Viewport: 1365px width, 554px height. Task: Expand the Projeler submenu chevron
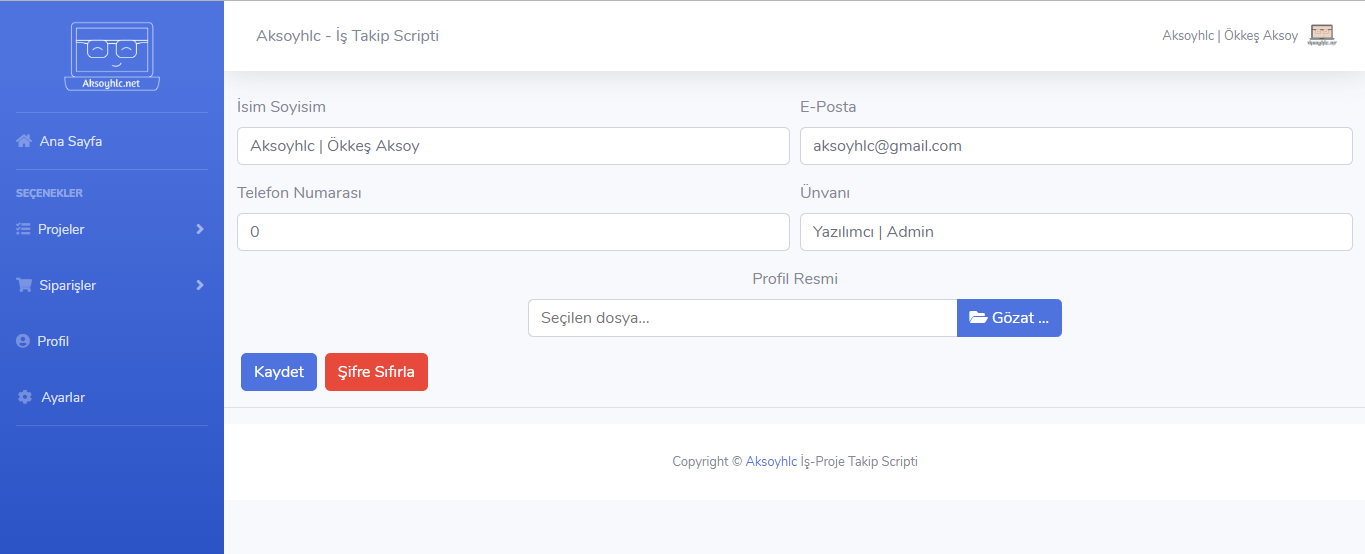(x=200, y=229)
